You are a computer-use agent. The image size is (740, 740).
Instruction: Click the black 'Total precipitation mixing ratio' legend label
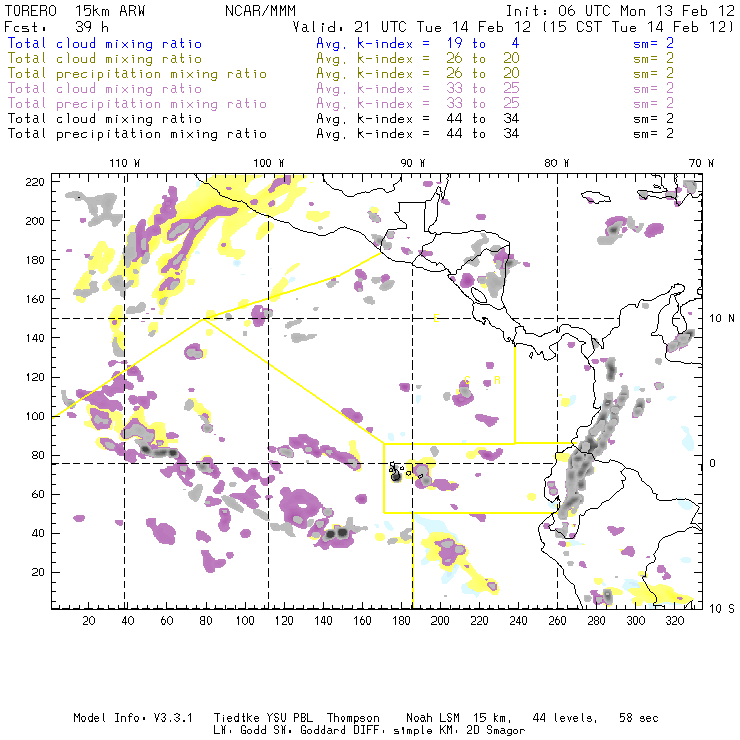tap(137, 134)
